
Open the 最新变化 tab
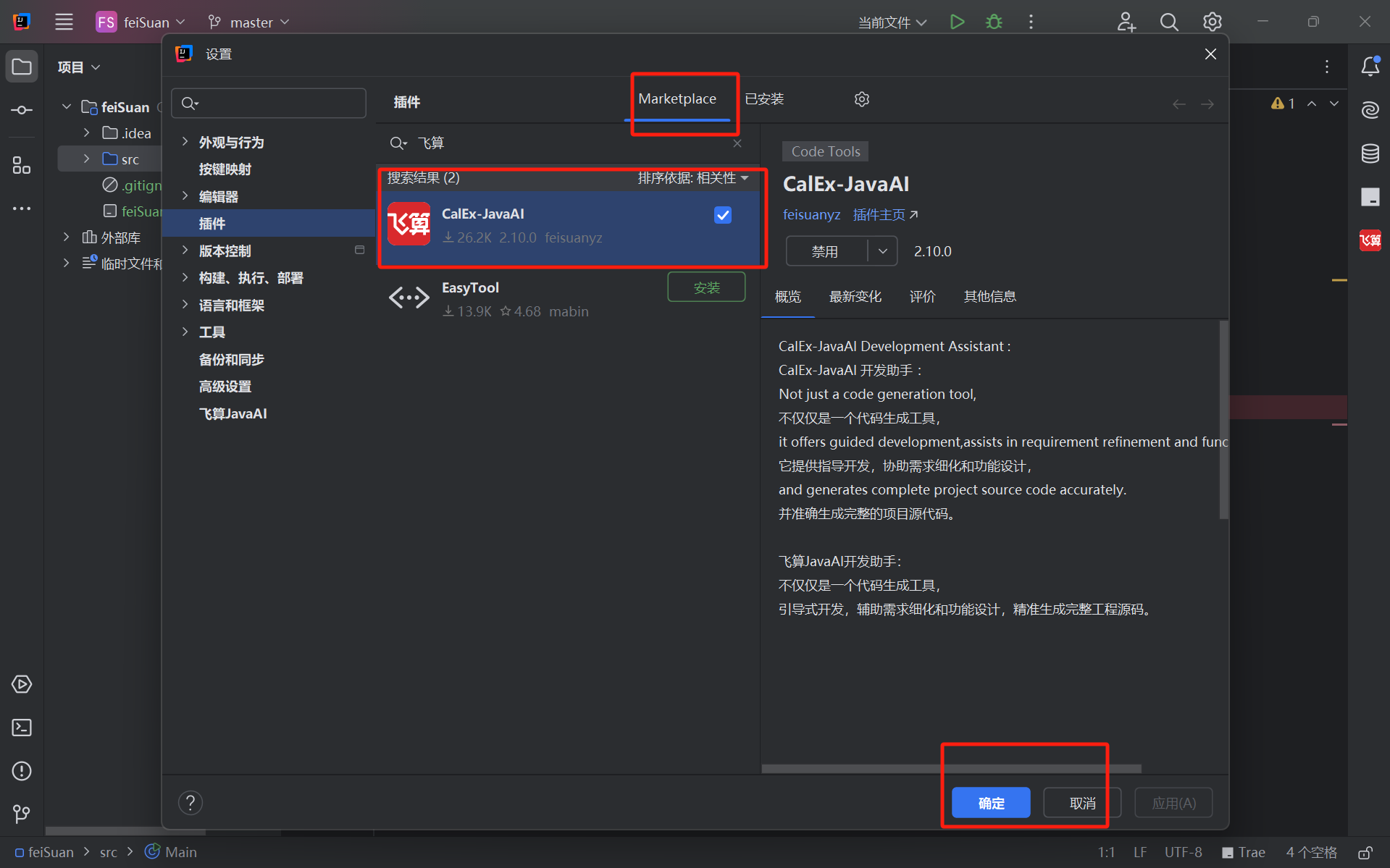click(855, 297)
